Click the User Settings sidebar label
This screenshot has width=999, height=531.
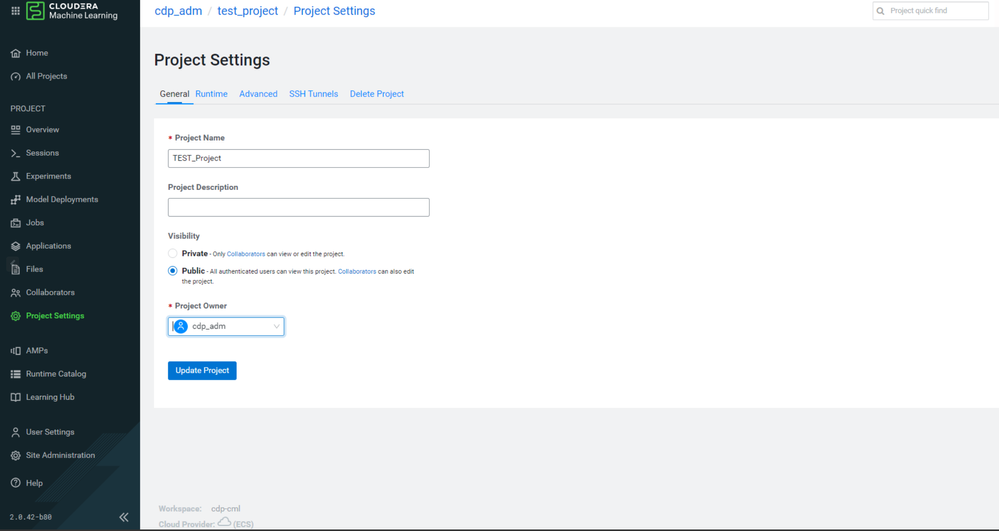tap(50, 432)
